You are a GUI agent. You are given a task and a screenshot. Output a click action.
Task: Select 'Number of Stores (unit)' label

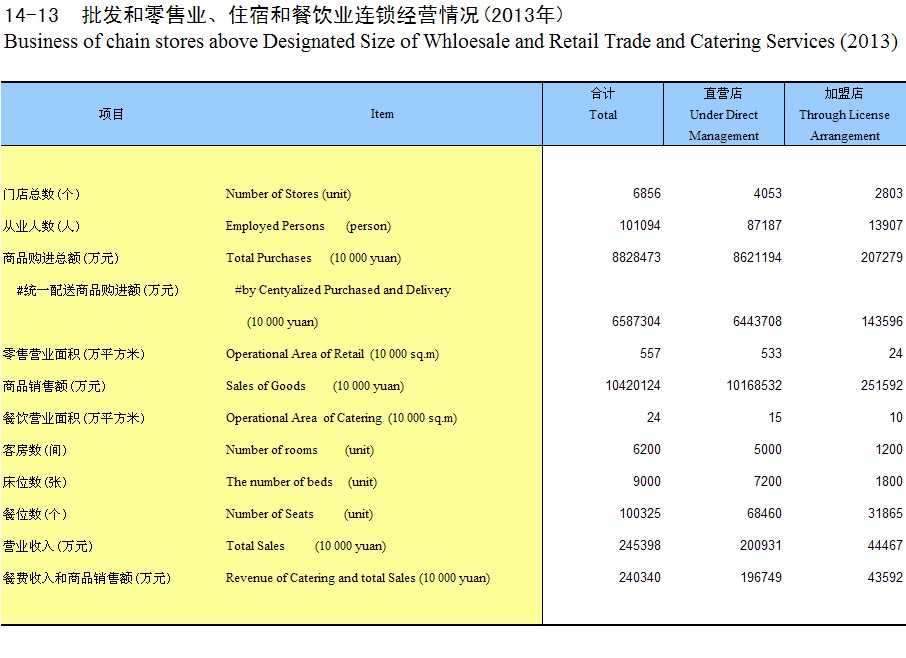288,194
